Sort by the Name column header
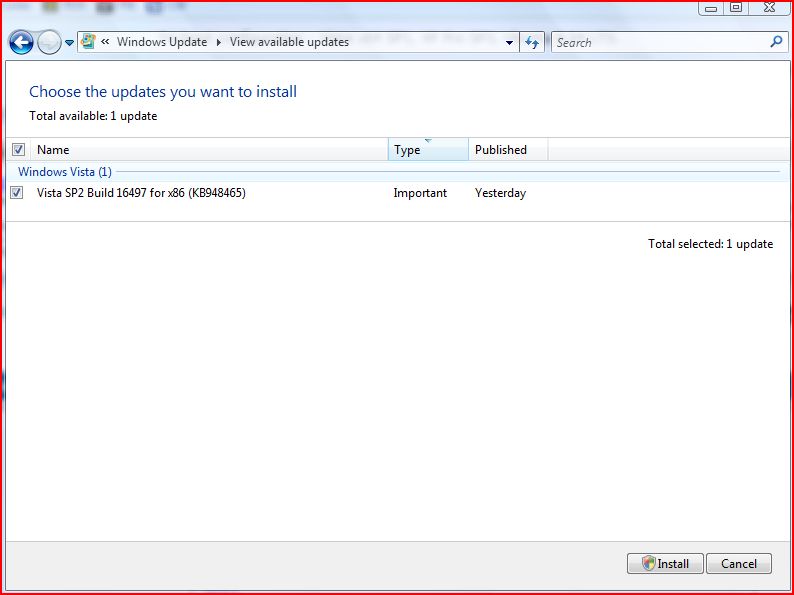Image resolution: width=794 pixels, height=595 pixels. coord(209,149)
